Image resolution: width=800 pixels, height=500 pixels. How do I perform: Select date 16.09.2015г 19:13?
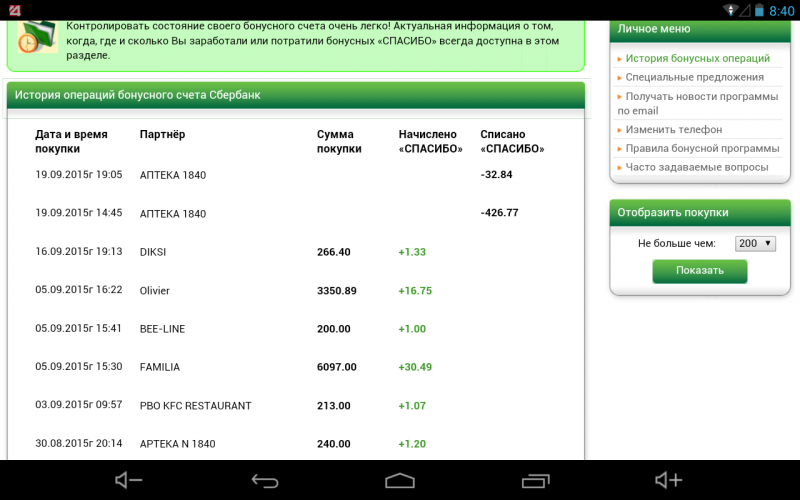tap(79, 252)
